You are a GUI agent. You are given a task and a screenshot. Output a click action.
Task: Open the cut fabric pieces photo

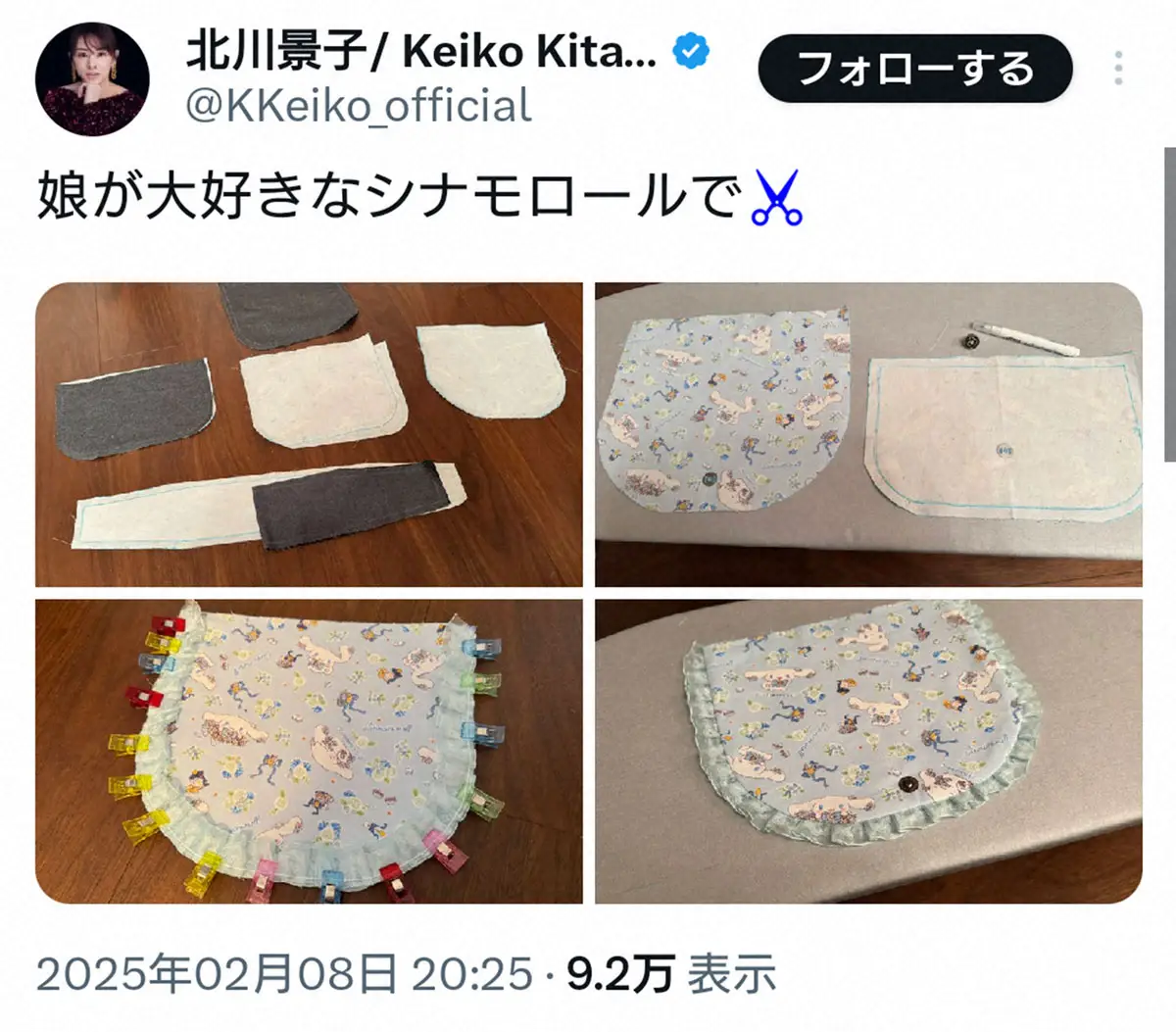tap(310, 435)
